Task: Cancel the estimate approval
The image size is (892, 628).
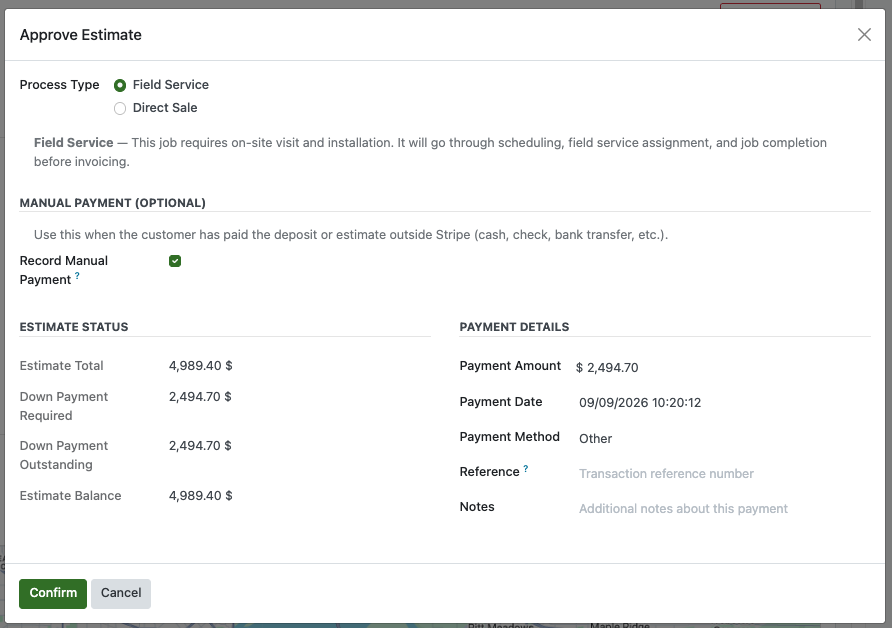Action: click(121, 593)
